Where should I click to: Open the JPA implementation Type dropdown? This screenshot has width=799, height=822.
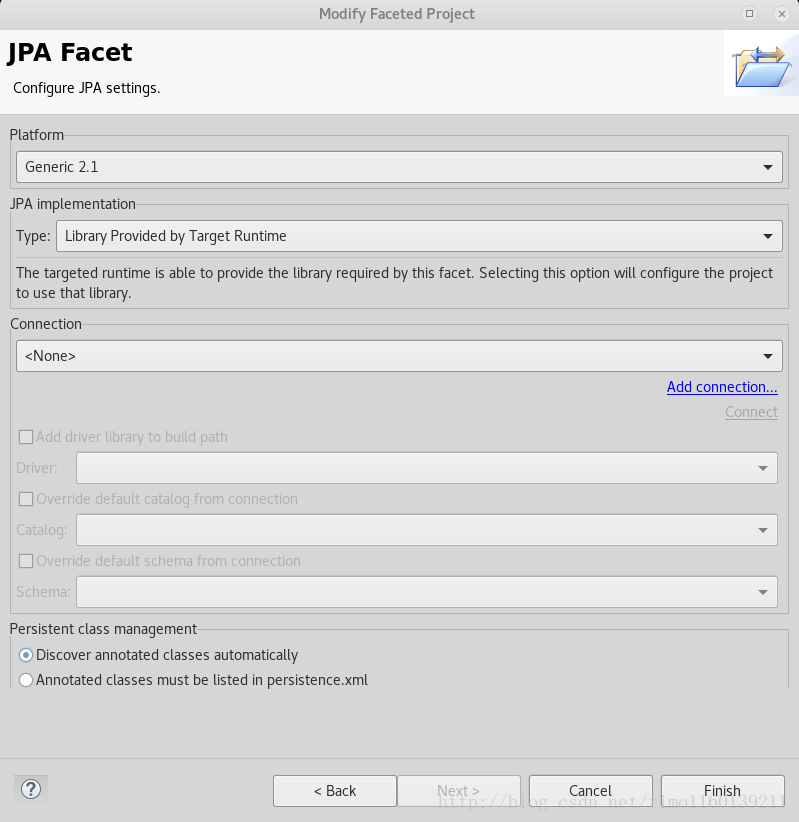pos(419,237)
